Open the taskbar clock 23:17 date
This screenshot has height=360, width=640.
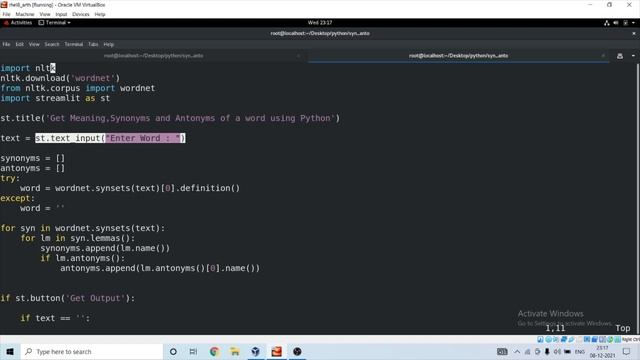(x=602, y=351)
